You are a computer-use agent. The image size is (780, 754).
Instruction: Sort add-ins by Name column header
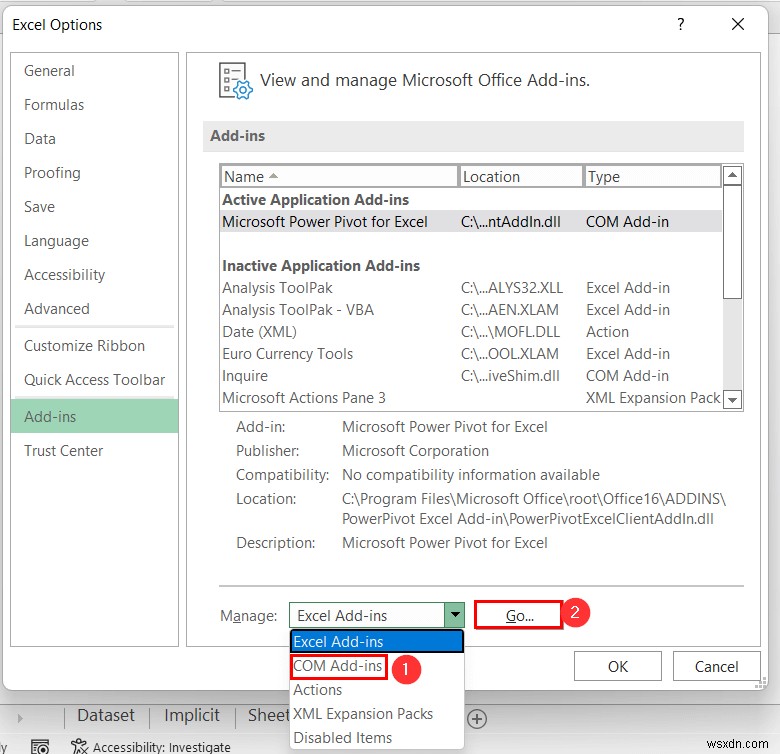point(339,177)
